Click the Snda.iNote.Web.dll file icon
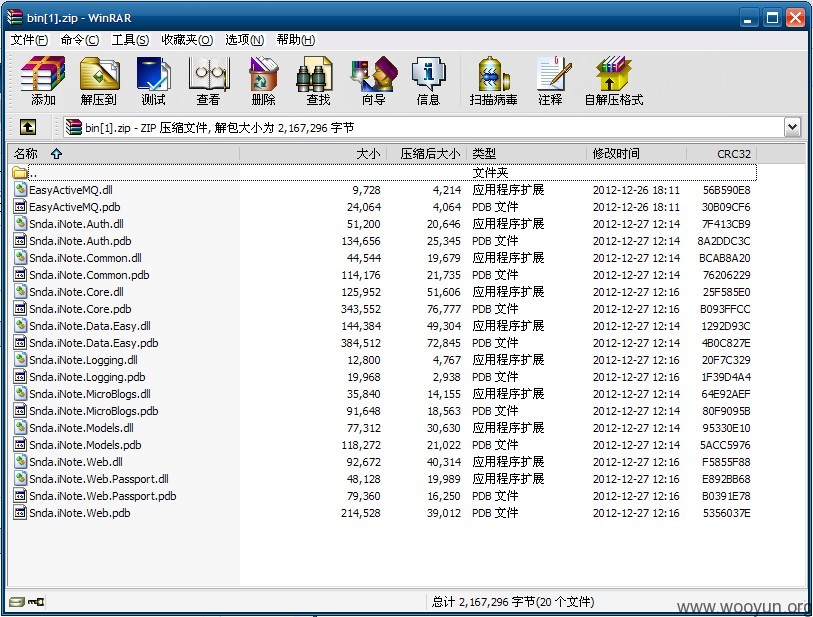The height and width of the screenshot is (617, 813). 20,462
